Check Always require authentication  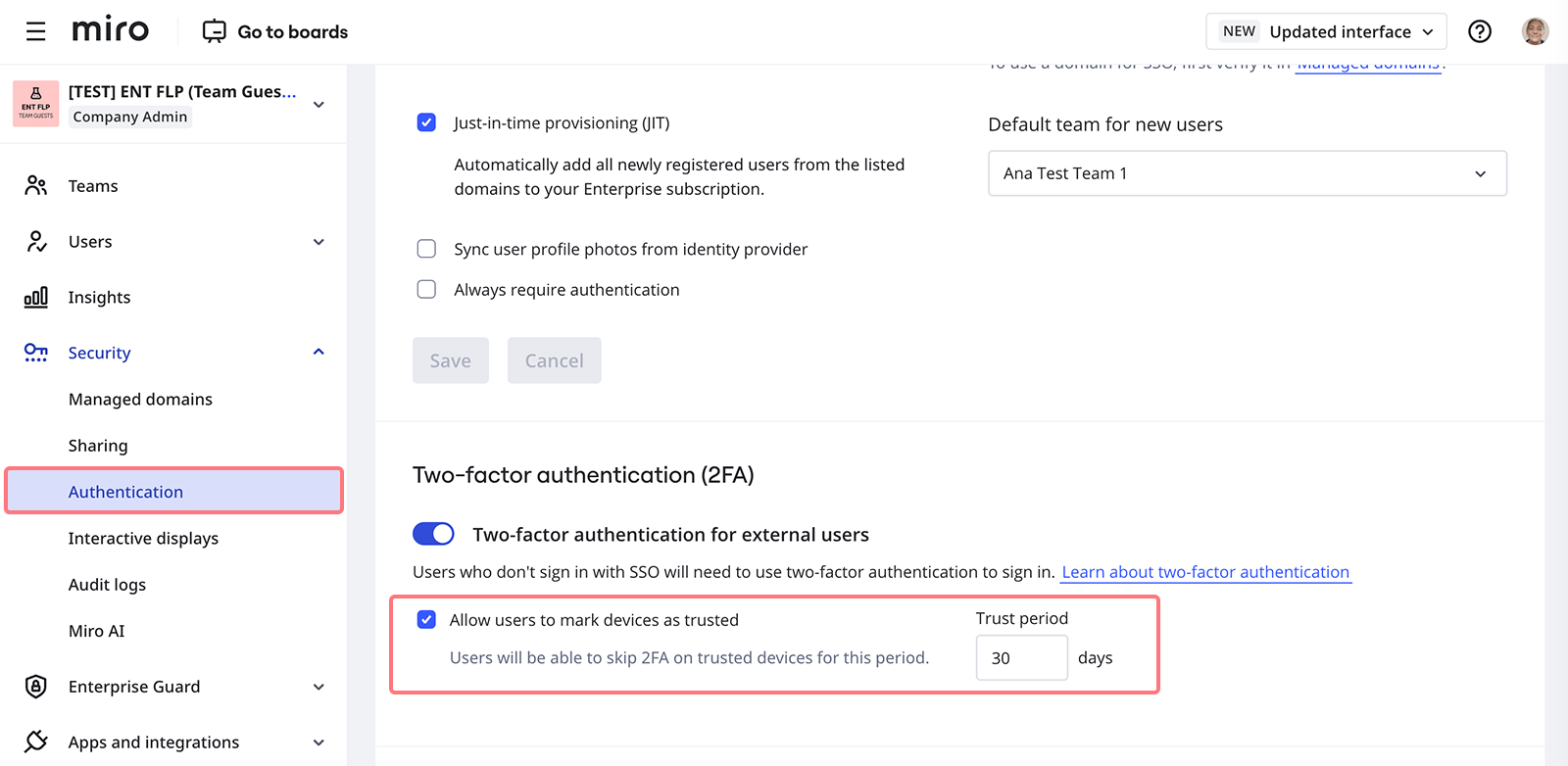[x=426, y=289]
